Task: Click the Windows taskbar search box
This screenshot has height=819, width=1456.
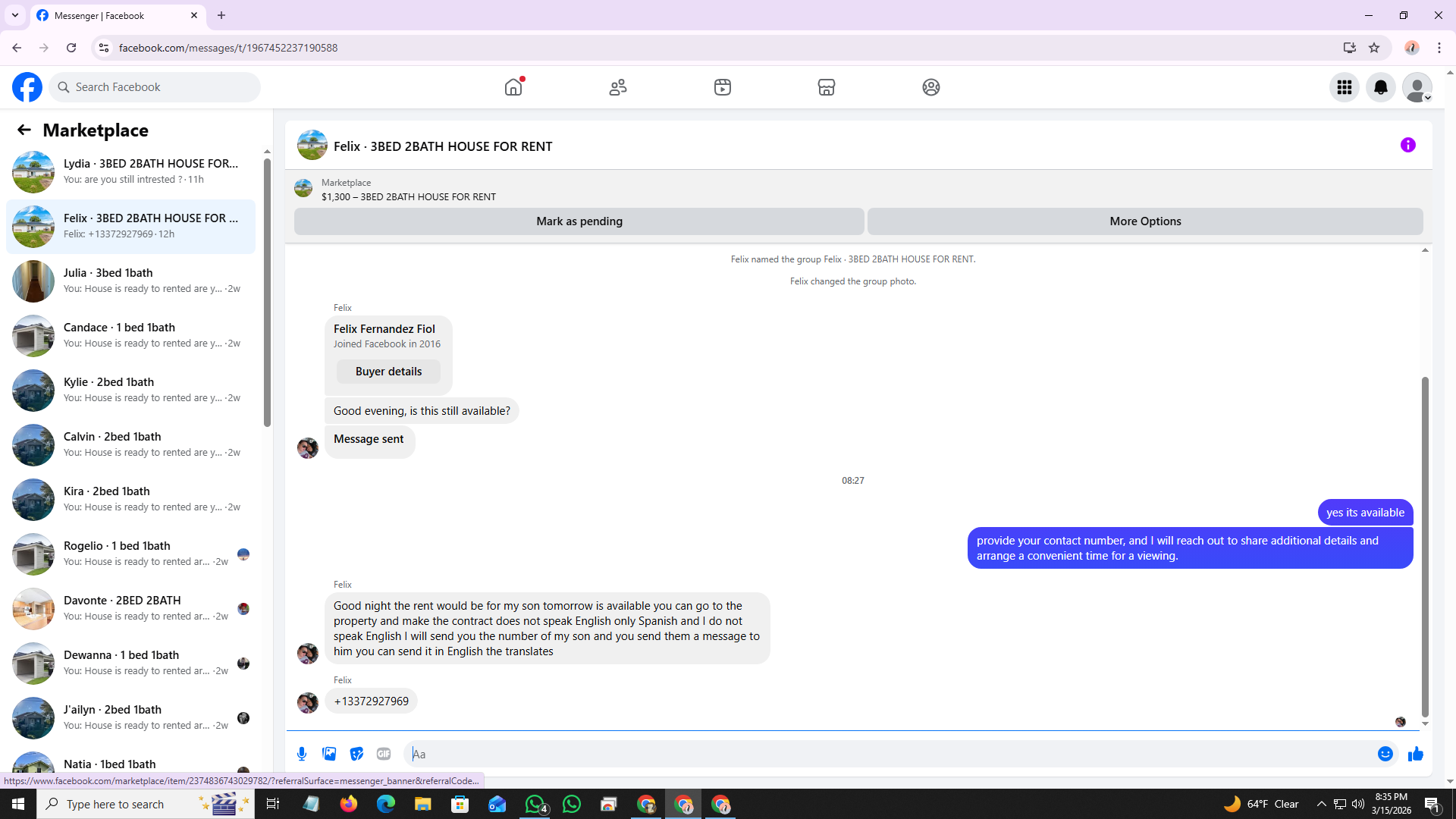Action: 146,804
